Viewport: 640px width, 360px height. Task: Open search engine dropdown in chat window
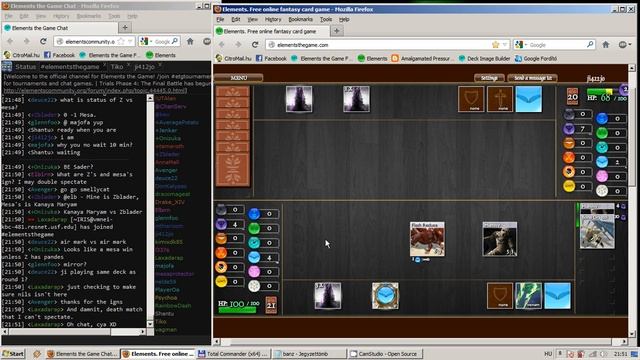click(145, 41)
